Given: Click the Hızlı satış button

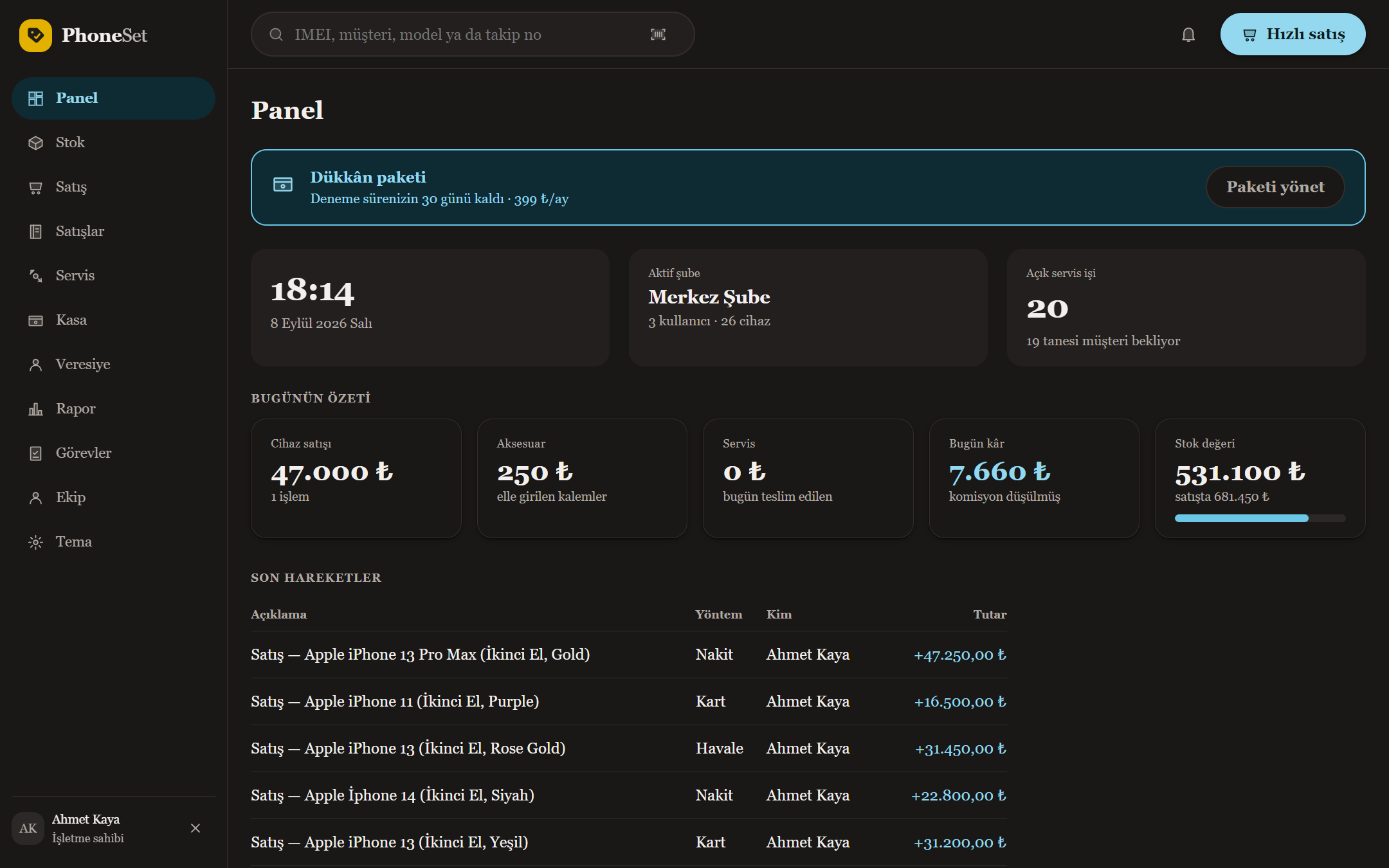Looking at the screenshot, I should [x=1293, y=34].
